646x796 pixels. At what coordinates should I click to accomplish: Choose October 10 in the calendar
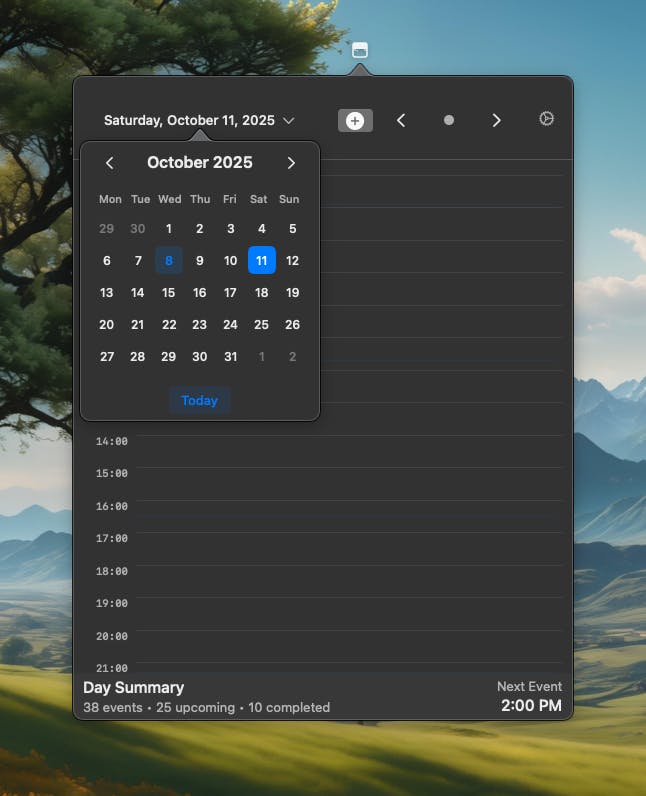click(x=230, y=260)
